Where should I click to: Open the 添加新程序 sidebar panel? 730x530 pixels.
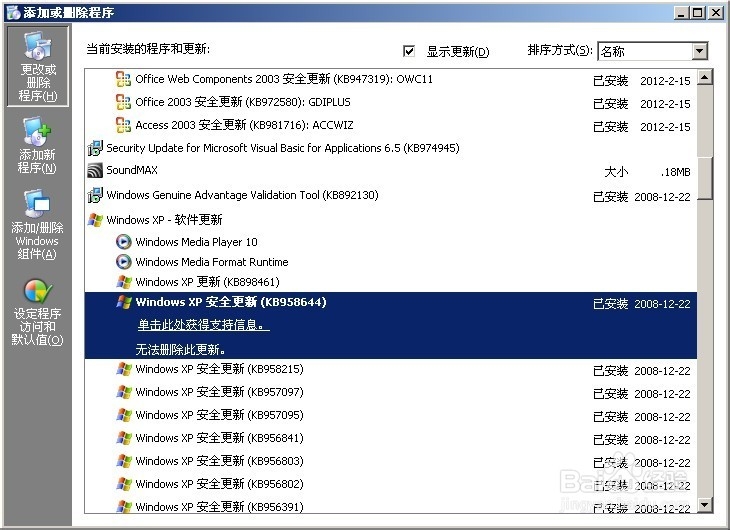coord(37,145)
